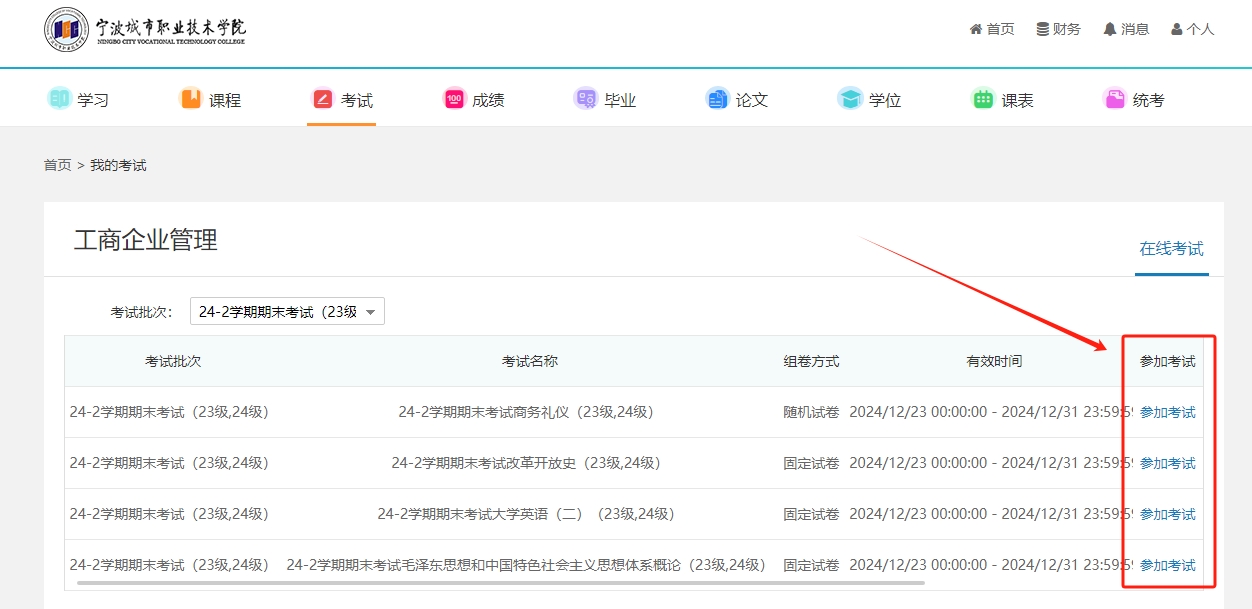The image size is (1252, 609).
Task: Click the orange 课程 icon
Action: tap(190, 99)
